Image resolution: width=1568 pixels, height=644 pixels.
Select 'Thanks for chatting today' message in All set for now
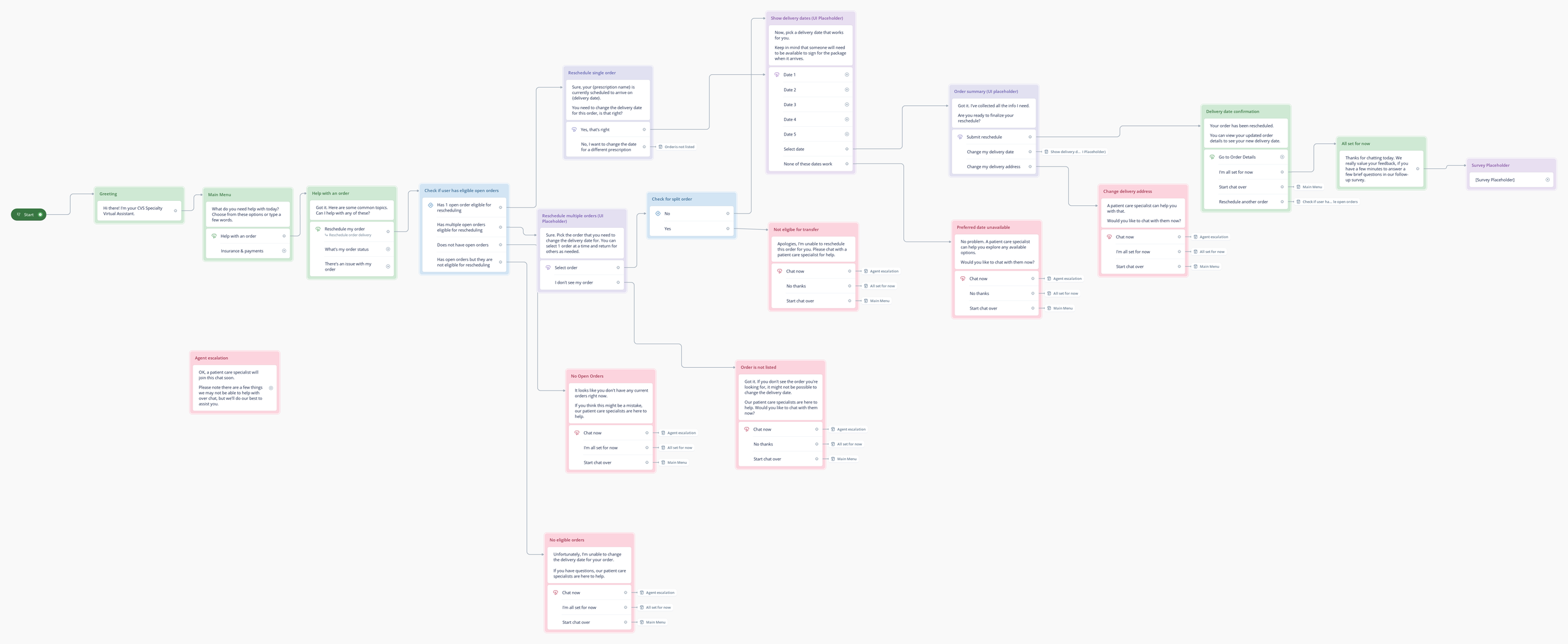pos(1382,169)
